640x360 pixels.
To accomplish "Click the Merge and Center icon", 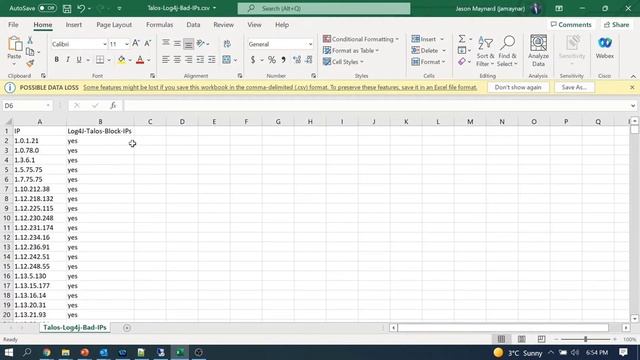I will coord(227,60).
